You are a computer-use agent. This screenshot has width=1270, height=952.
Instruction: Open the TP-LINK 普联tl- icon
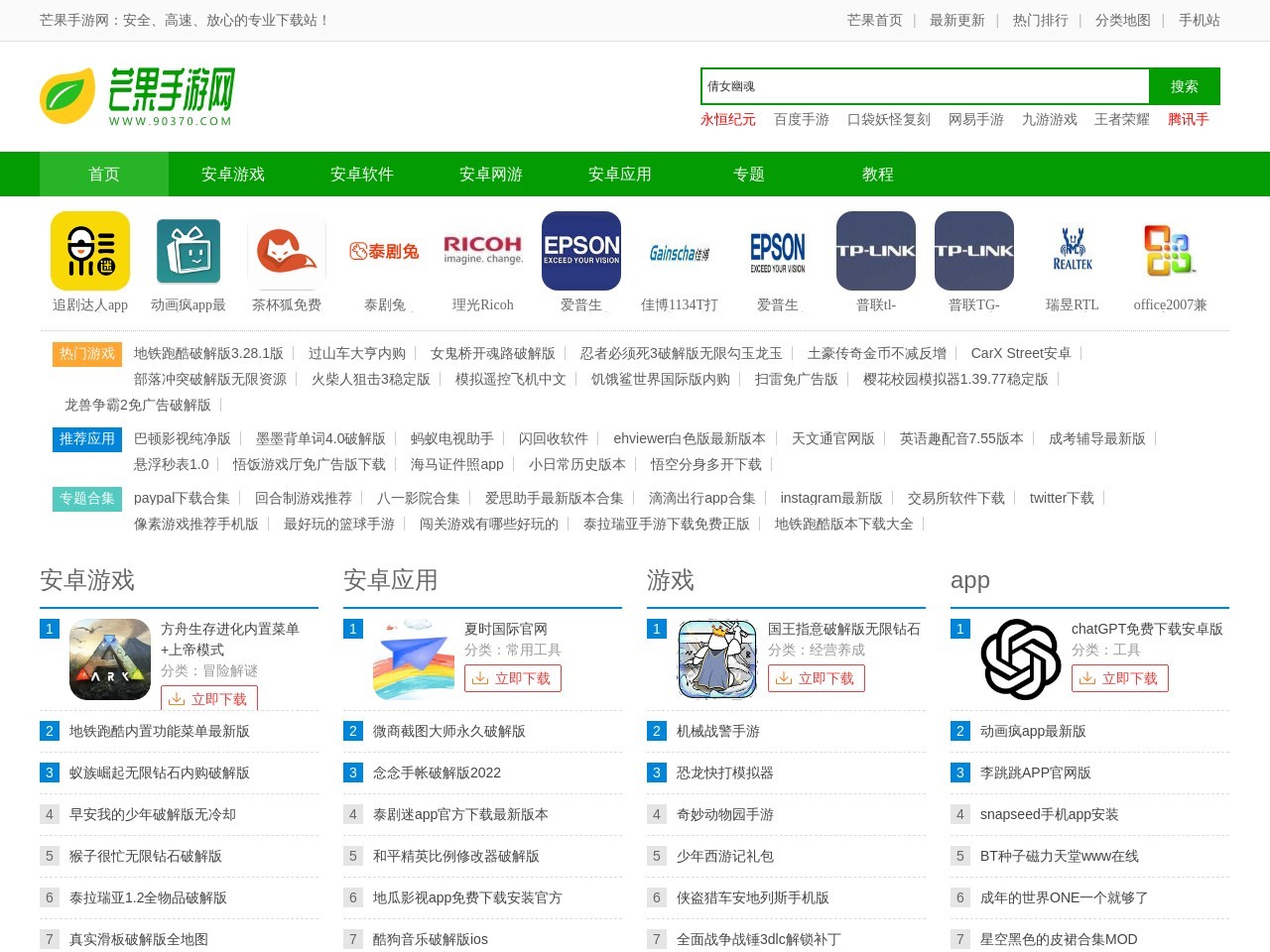point(876,251)
